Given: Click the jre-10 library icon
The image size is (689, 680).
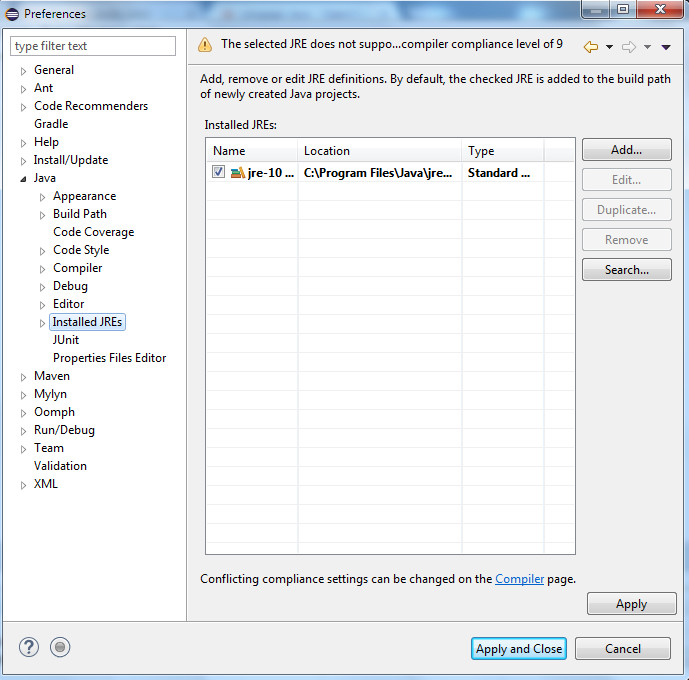Looking at the screenshot, I should (237, 173).
